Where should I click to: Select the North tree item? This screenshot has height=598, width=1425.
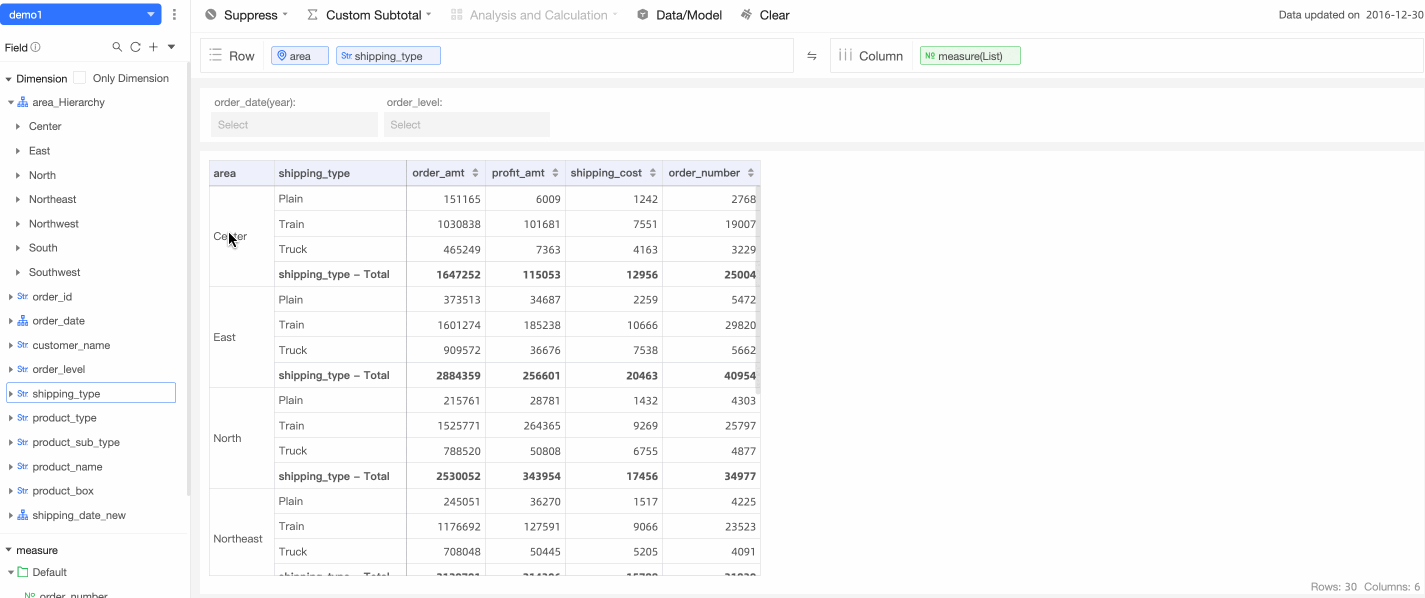click(42, 175)
